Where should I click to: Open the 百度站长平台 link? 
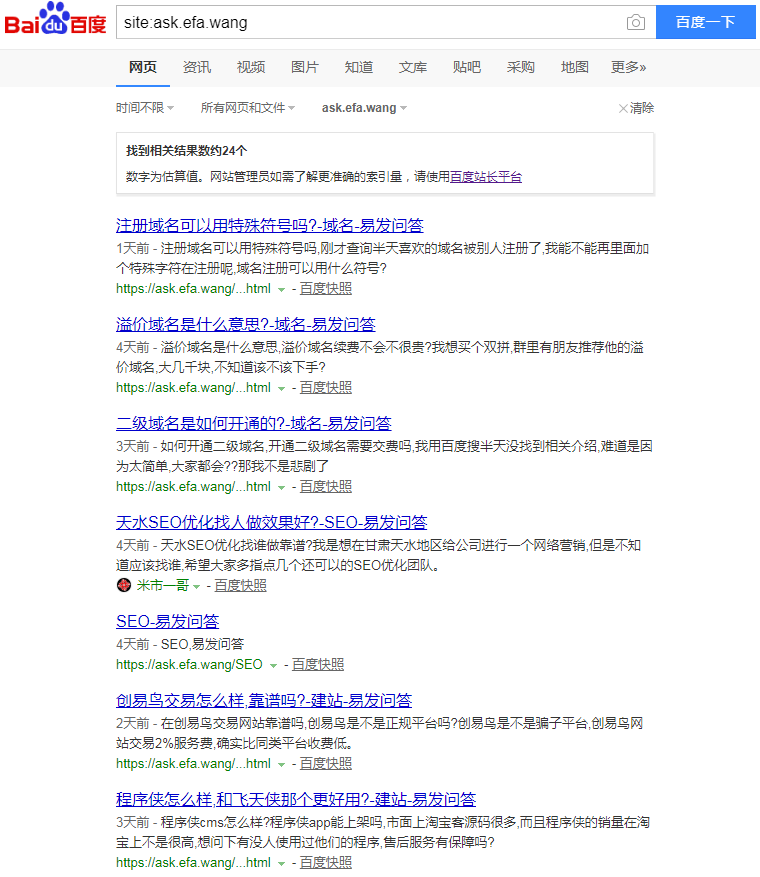[485, 177]
